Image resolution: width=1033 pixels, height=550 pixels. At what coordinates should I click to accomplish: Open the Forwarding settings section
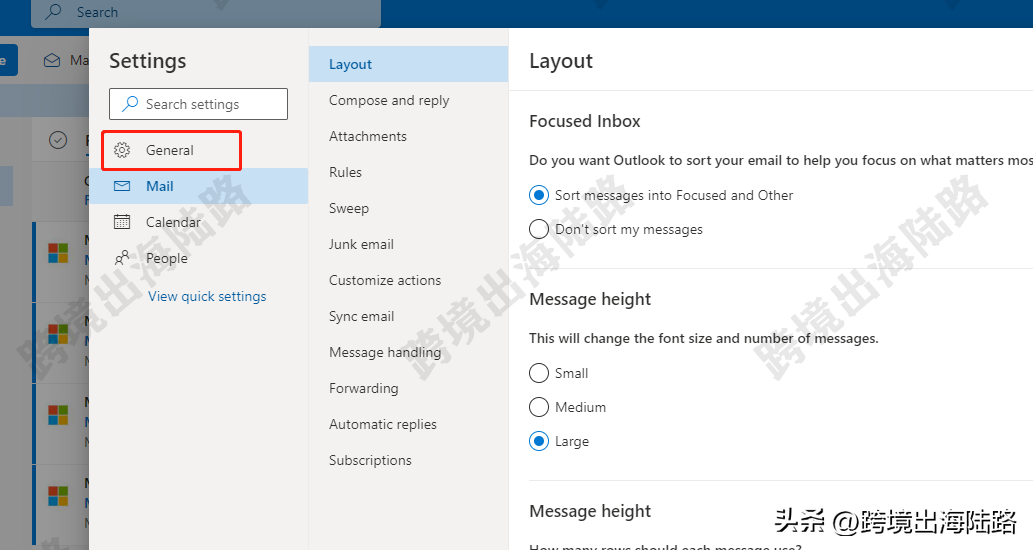363,388
